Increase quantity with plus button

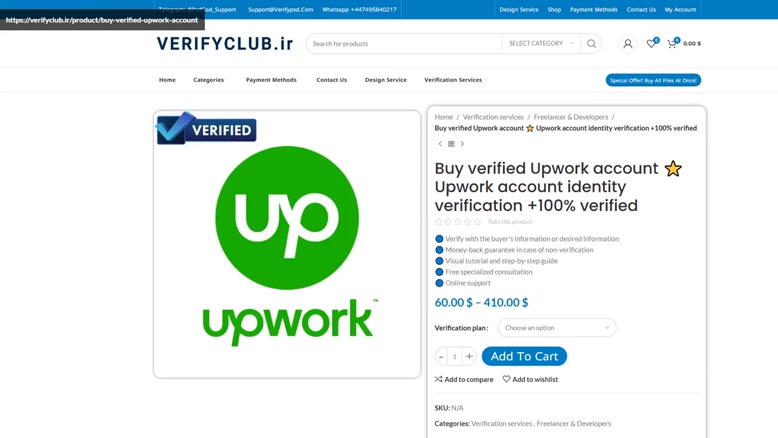coord(469,356)
